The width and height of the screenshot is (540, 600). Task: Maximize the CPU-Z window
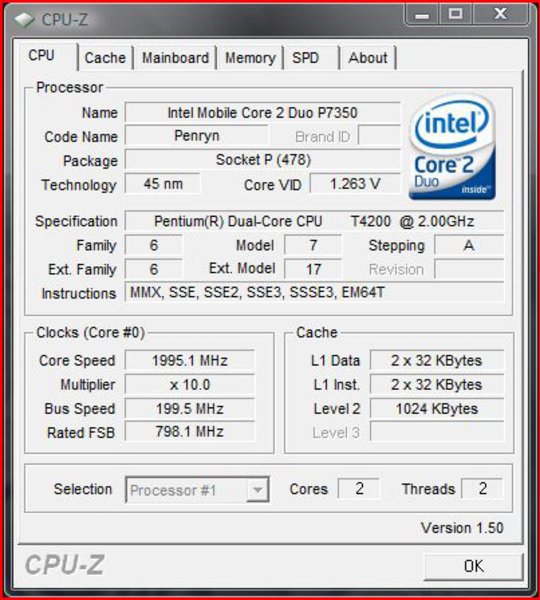(x=455, y=15)
